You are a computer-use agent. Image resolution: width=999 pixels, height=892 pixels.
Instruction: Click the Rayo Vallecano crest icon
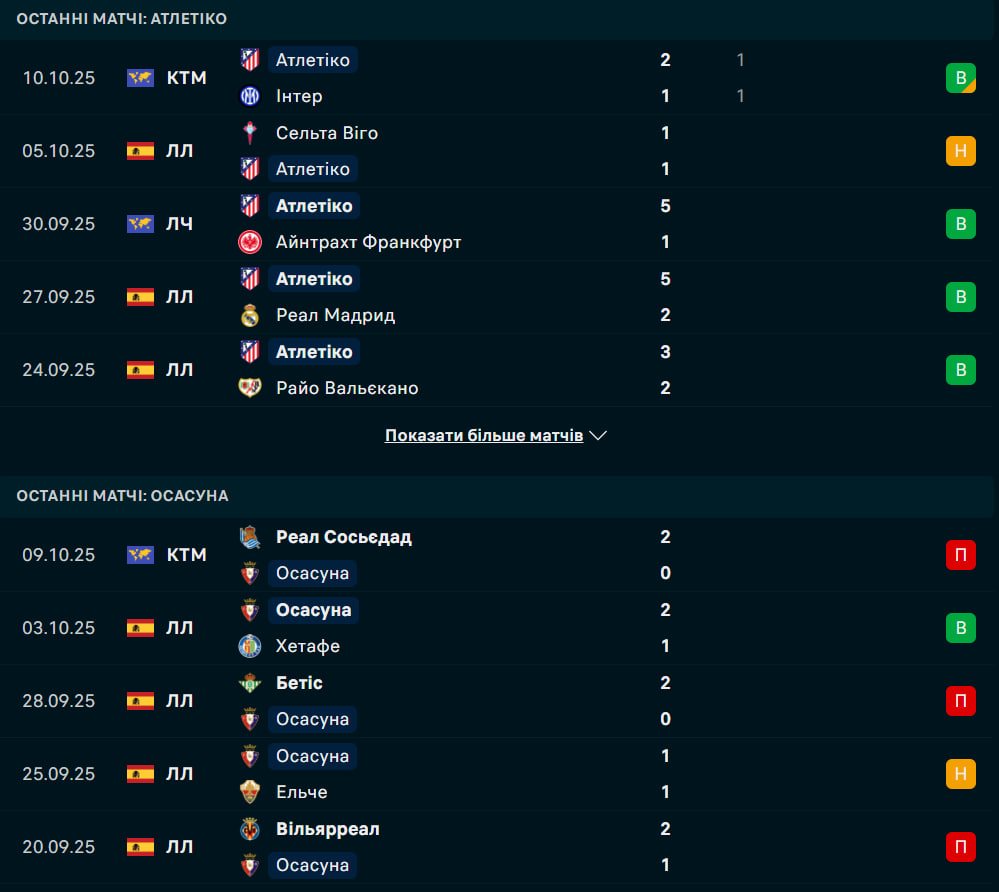[x=249, y=388]
